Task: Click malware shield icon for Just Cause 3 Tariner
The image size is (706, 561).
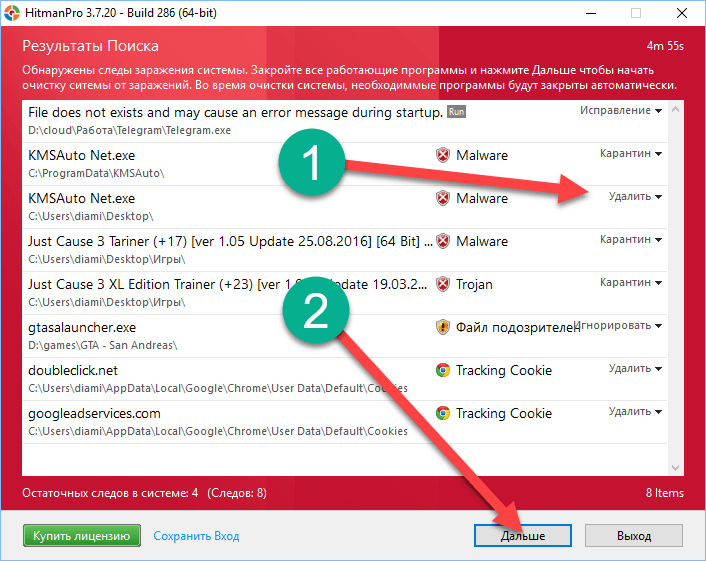Action: 443,241
